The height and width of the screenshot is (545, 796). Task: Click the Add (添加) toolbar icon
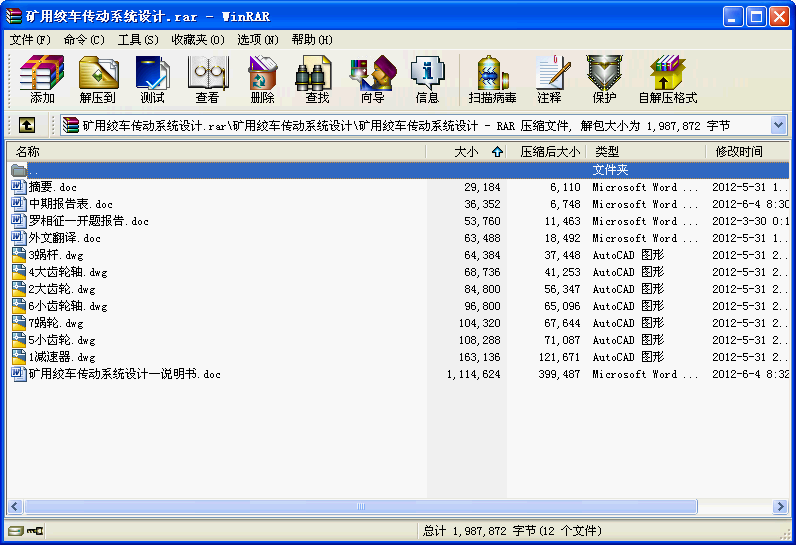click(42, 80)
